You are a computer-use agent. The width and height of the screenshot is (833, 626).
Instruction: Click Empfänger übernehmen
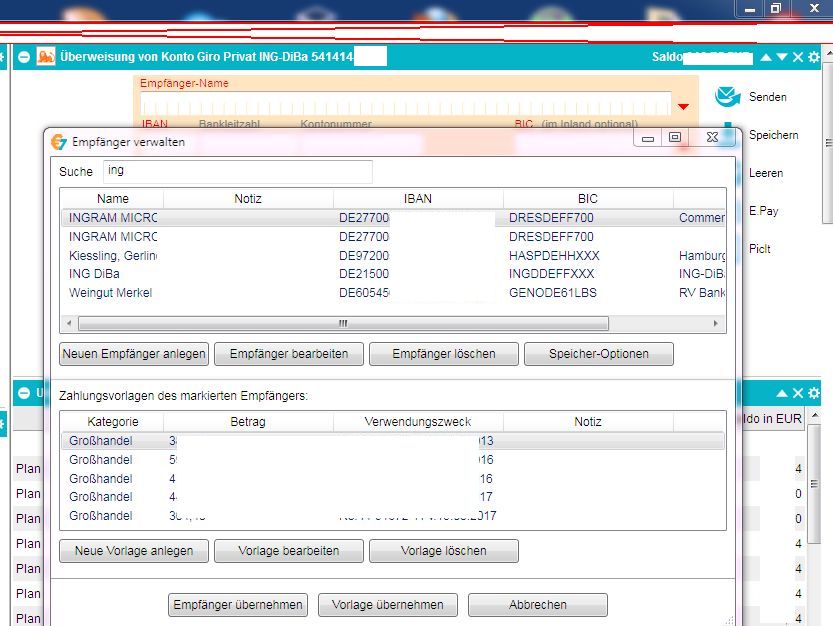coord(238,605)
